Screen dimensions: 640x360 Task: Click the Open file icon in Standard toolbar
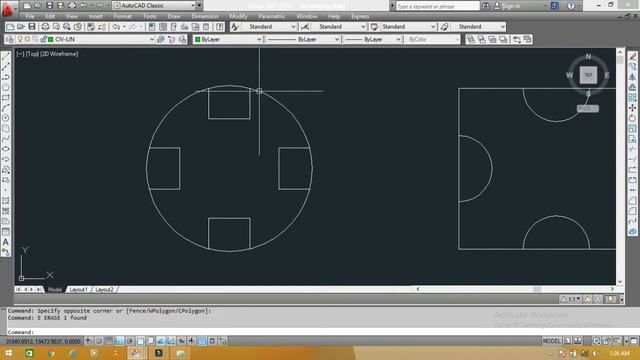coord(21,27)
